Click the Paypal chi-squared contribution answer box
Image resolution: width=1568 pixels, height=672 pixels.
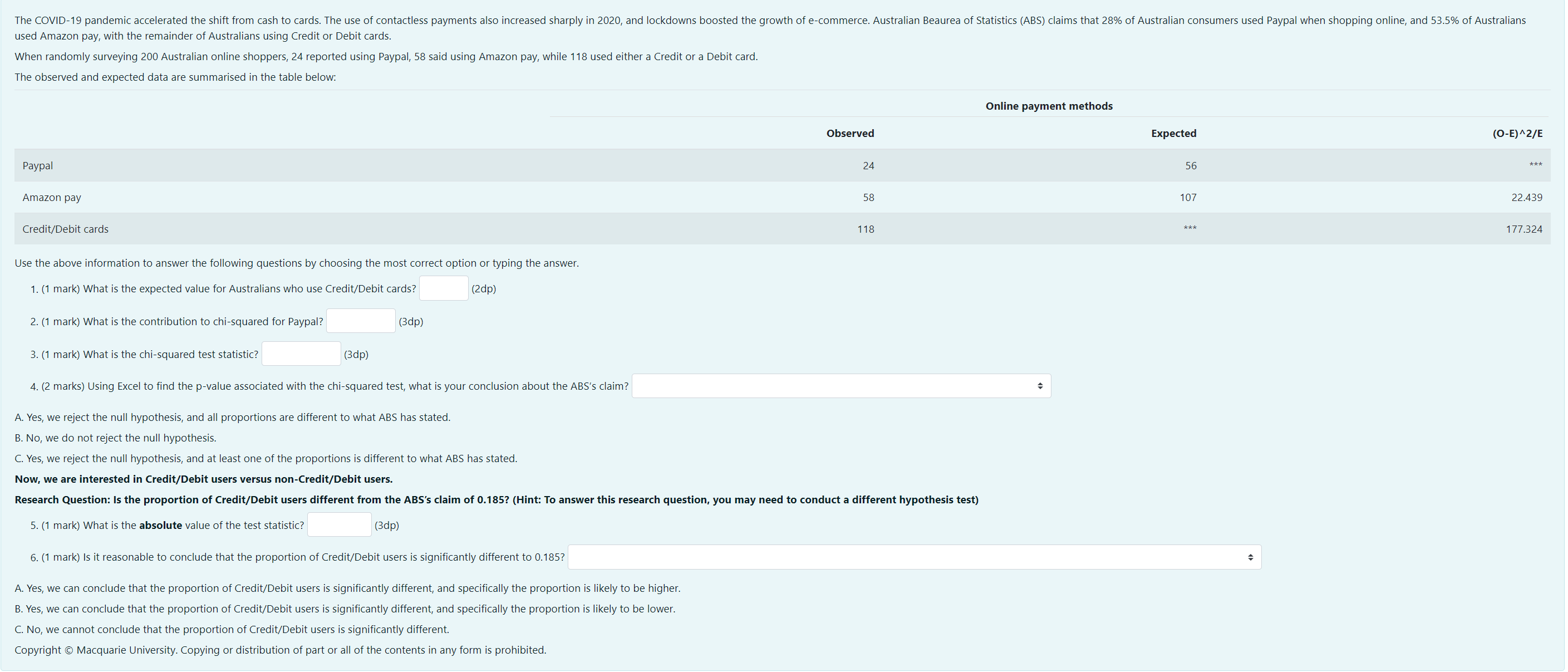(360, 321)
